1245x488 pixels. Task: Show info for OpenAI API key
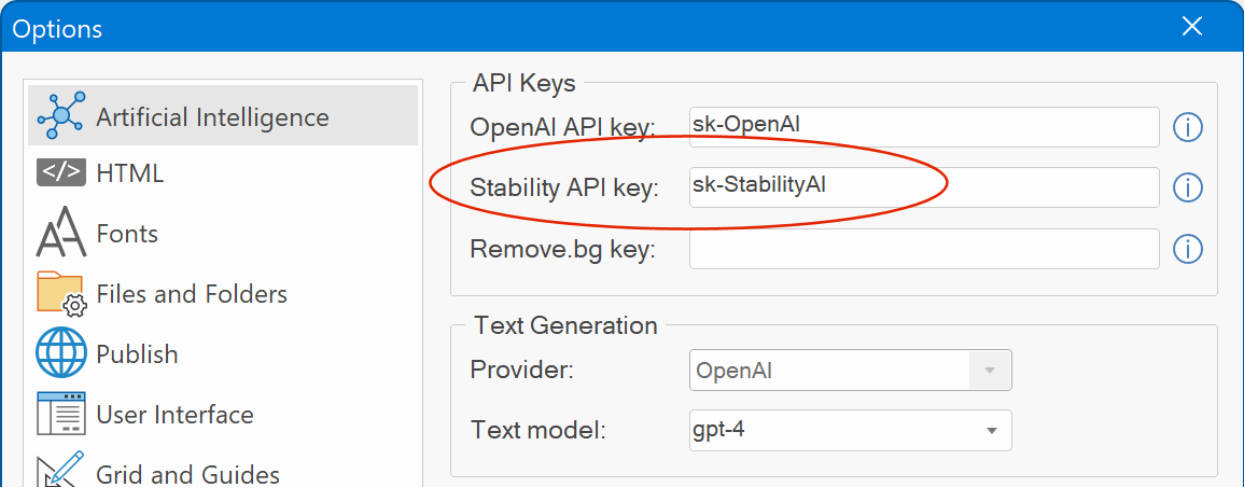1187,127
